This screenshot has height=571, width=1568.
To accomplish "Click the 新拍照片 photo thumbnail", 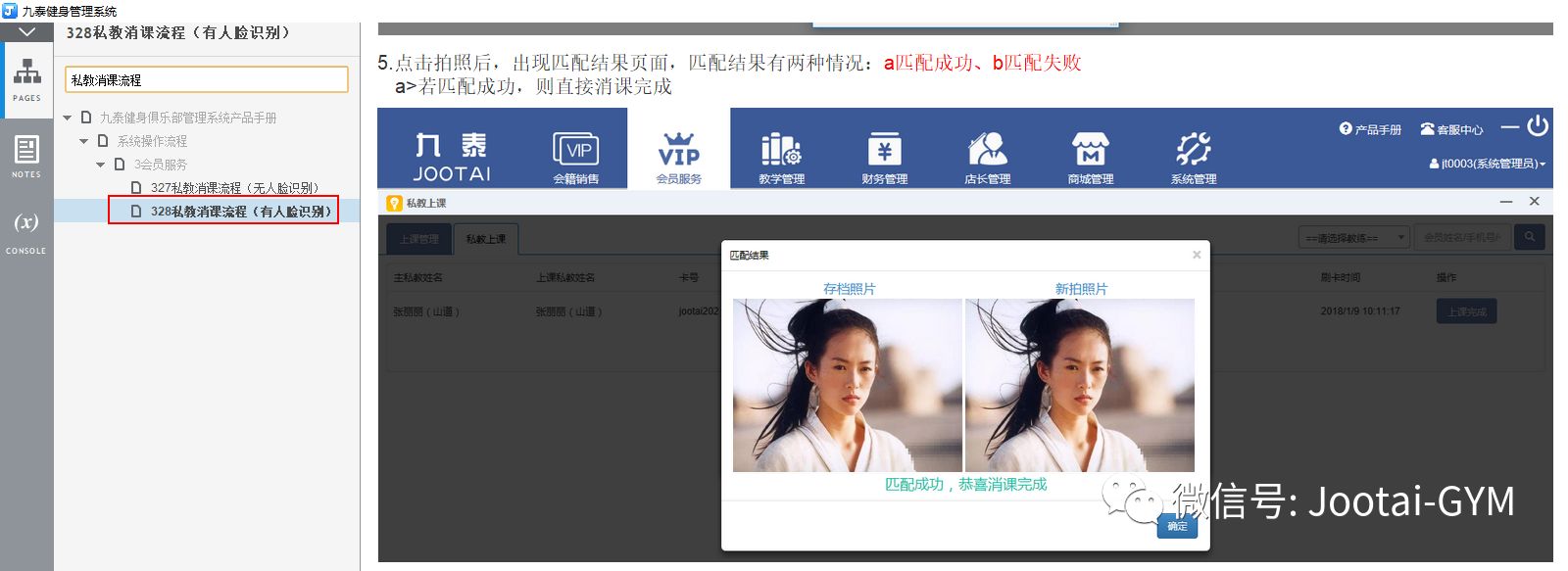I will click(1080, 385).
